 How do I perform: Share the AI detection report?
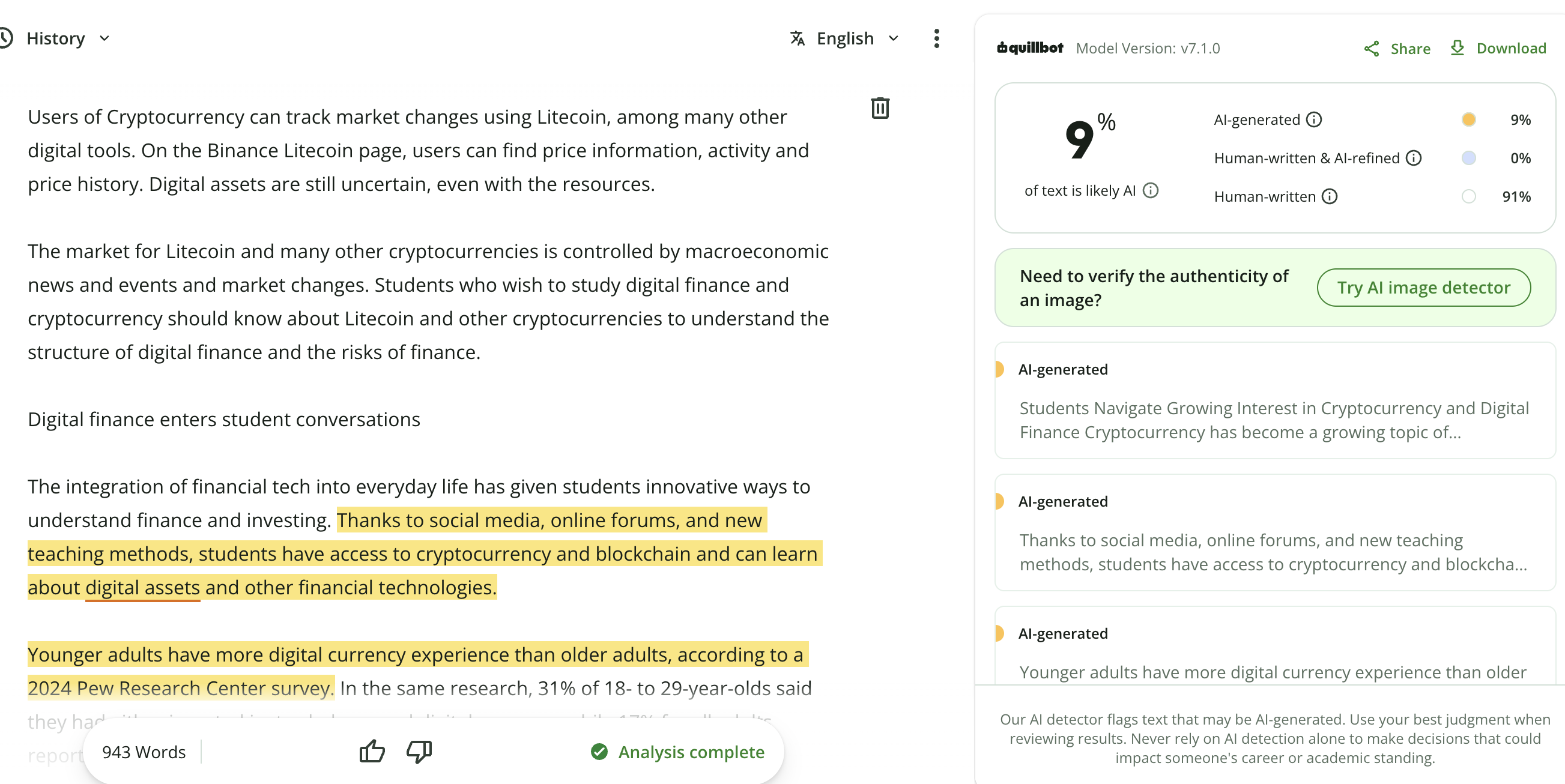[1397, 49]
